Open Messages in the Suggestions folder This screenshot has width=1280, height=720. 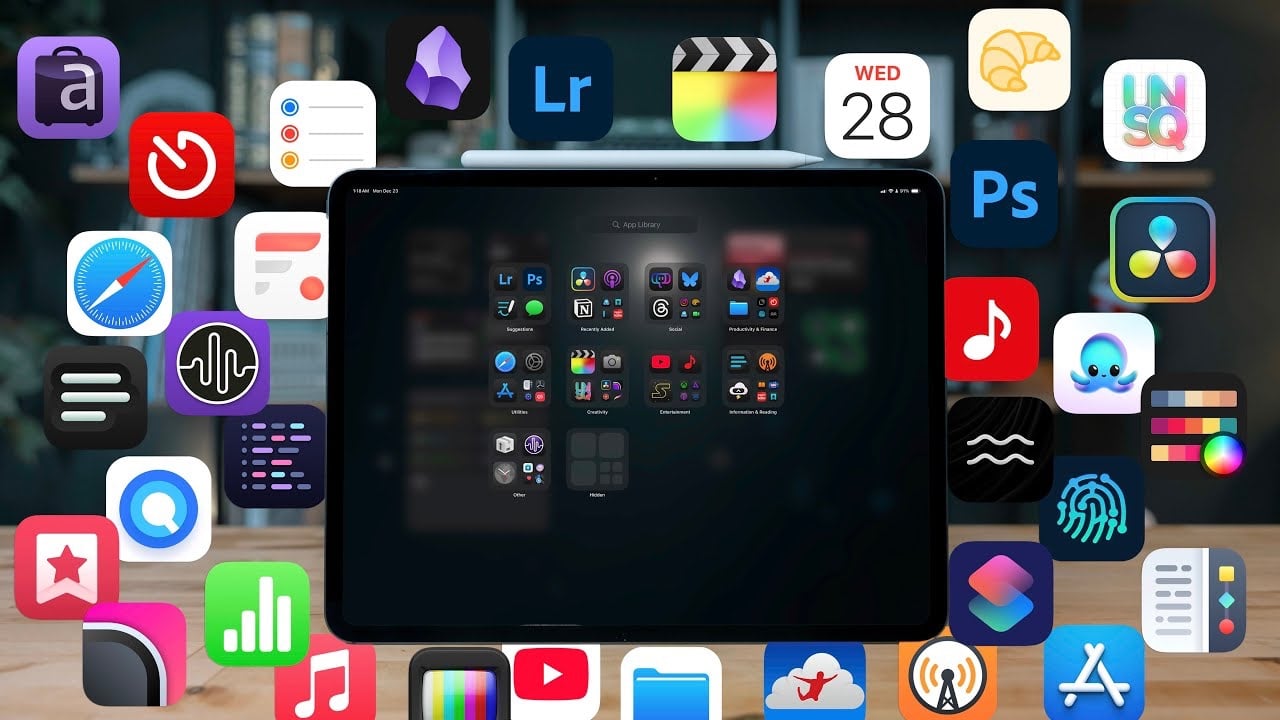coord(535,308)
